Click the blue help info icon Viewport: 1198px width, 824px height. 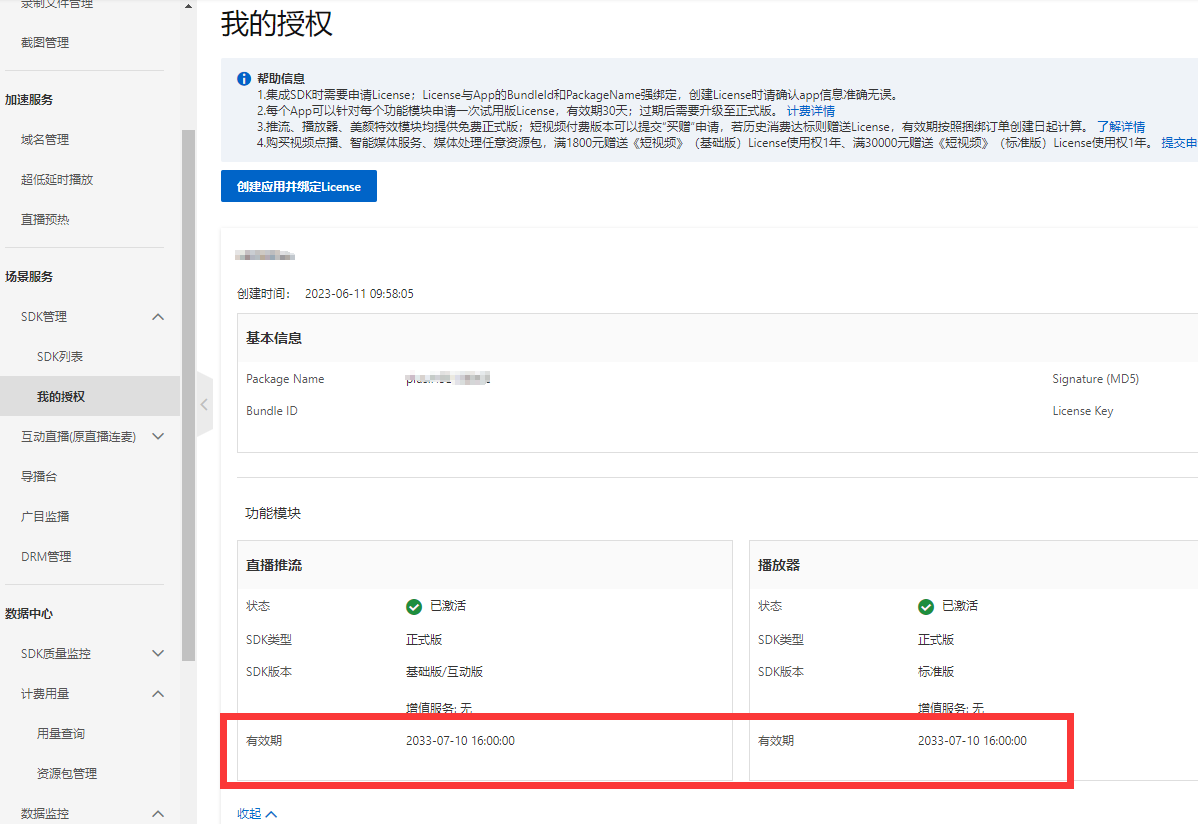tap(244, 79)
